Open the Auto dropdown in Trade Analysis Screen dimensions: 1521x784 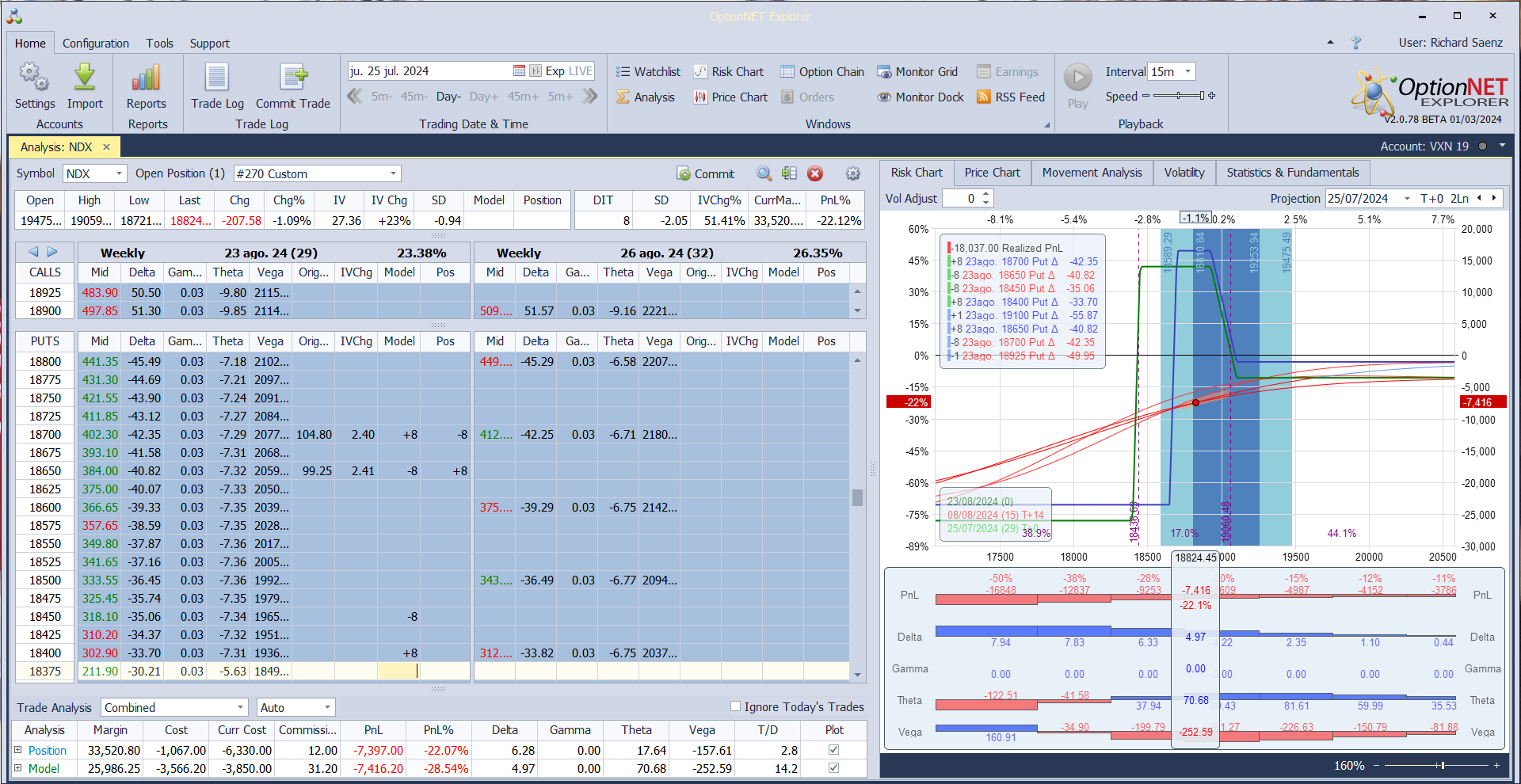[327, 707]
